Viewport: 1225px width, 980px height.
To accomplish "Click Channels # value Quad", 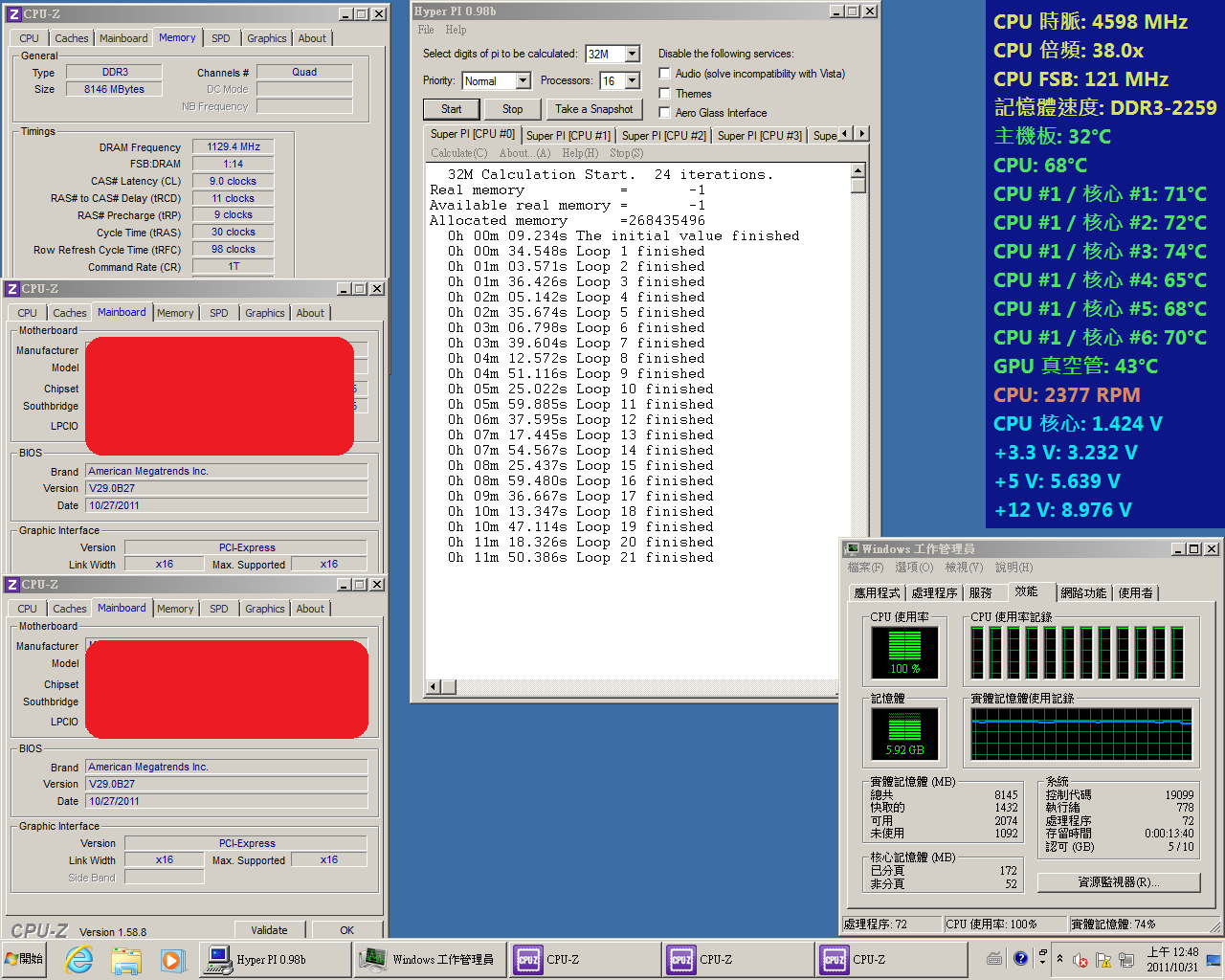I will pyautogui.click(x=304, y=72).
